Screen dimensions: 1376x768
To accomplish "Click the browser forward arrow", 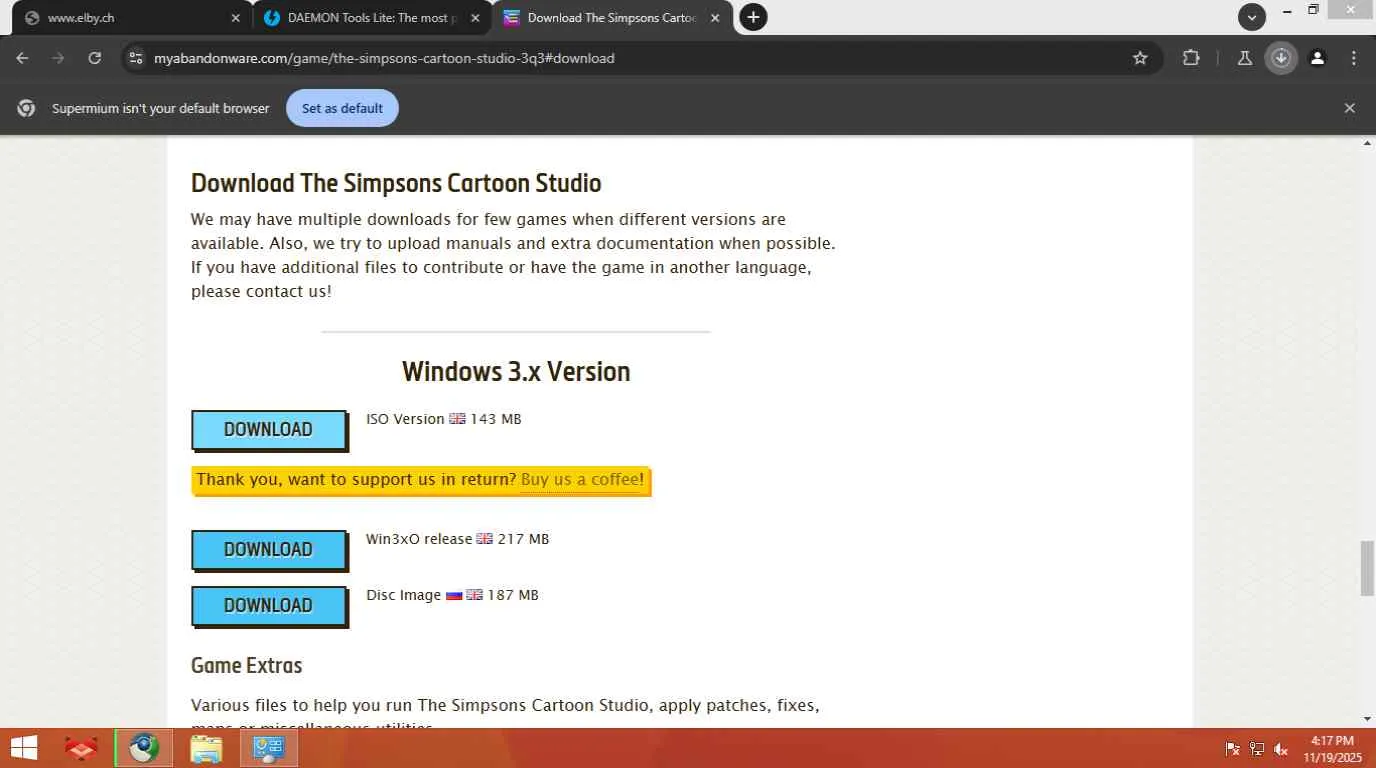I will (x=58, y=58).
